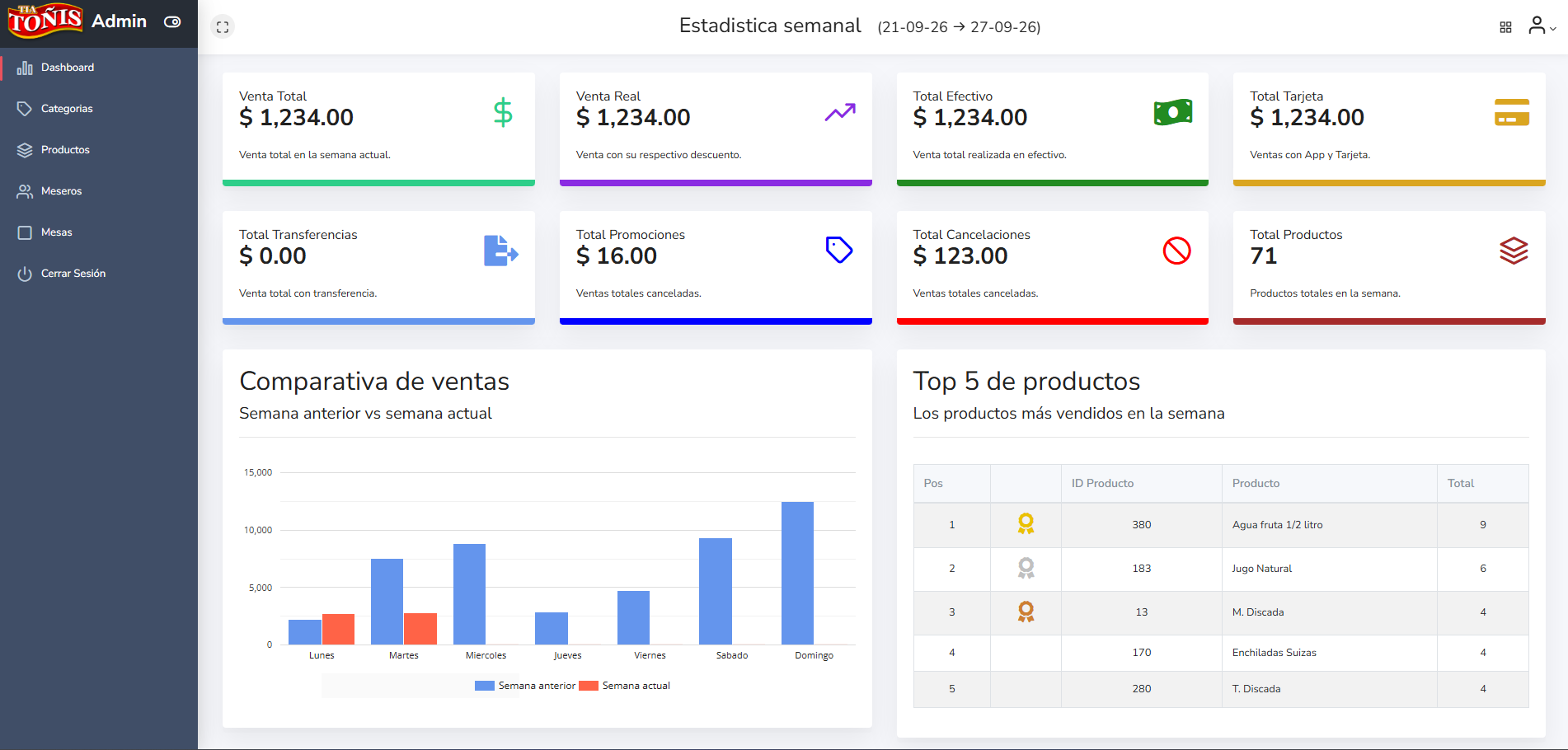The width and height of the screenshot is (1568, 750).
Task: Click the Estadistica semanal title
Action: coord(770,26)
